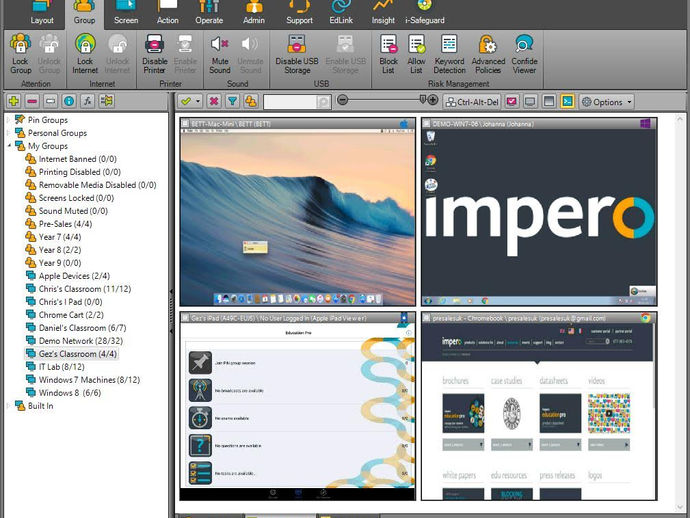Launch Confide Viewer

[x=524, y=54]
